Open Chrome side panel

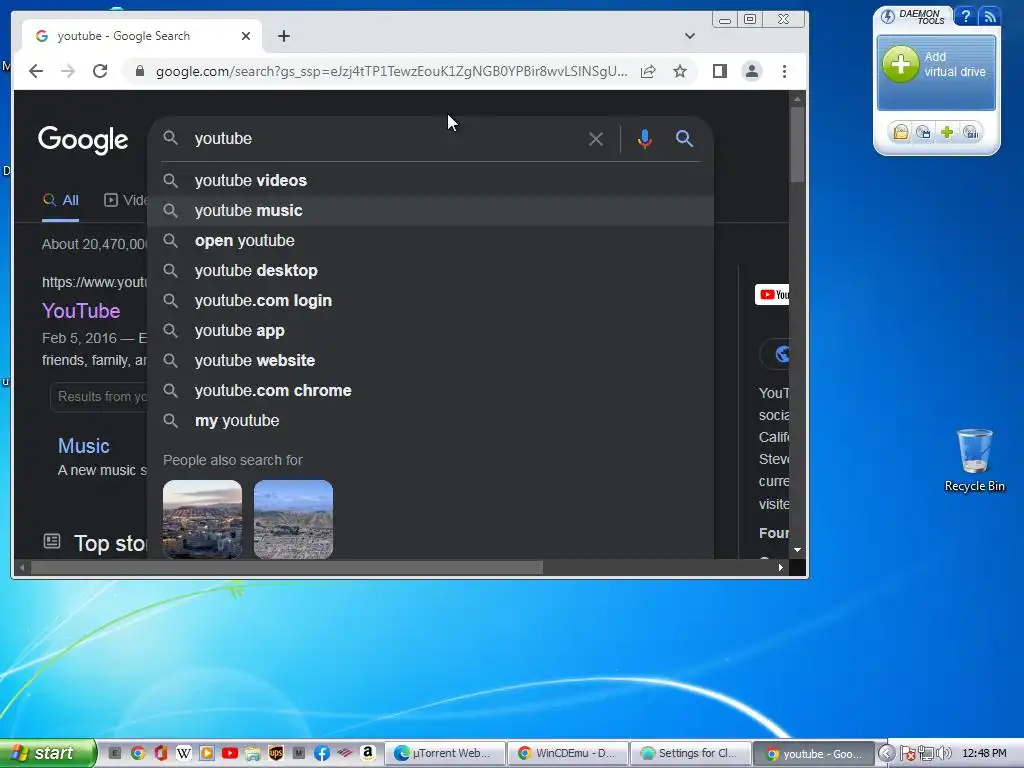pyautogui.click(x=720, y=71)
